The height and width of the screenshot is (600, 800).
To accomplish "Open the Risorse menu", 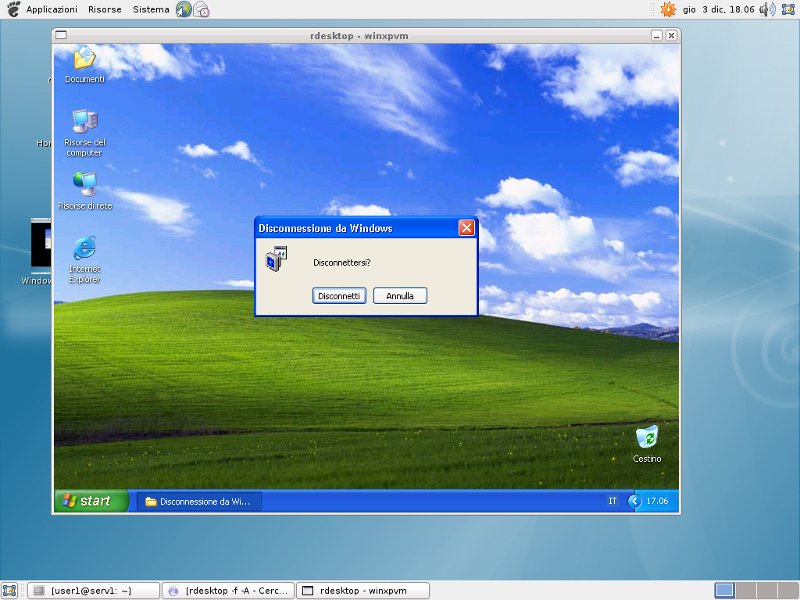I will [105, 9].
